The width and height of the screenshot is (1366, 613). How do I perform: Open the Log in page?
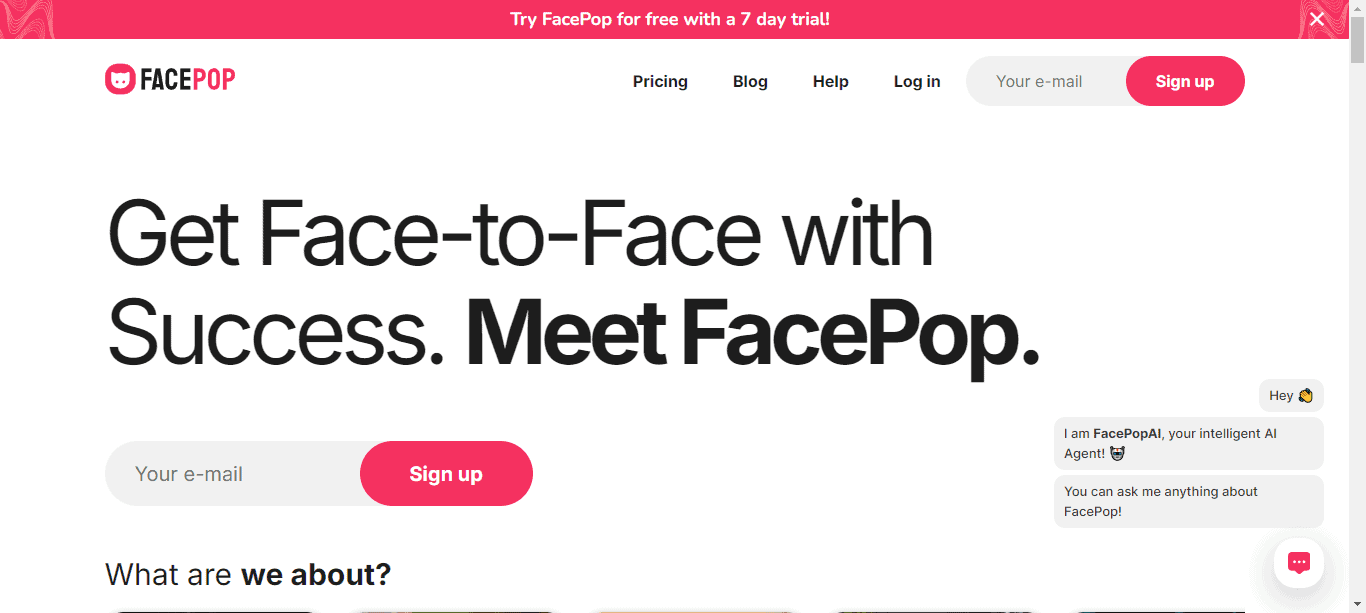916,81
